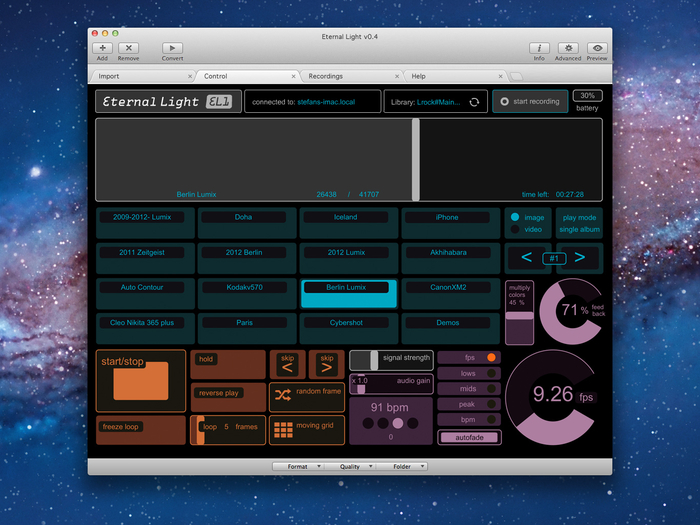This screenshot has width=700, height=525.
Task: Click the moving grid icon
Action: [x=283, y=429]
